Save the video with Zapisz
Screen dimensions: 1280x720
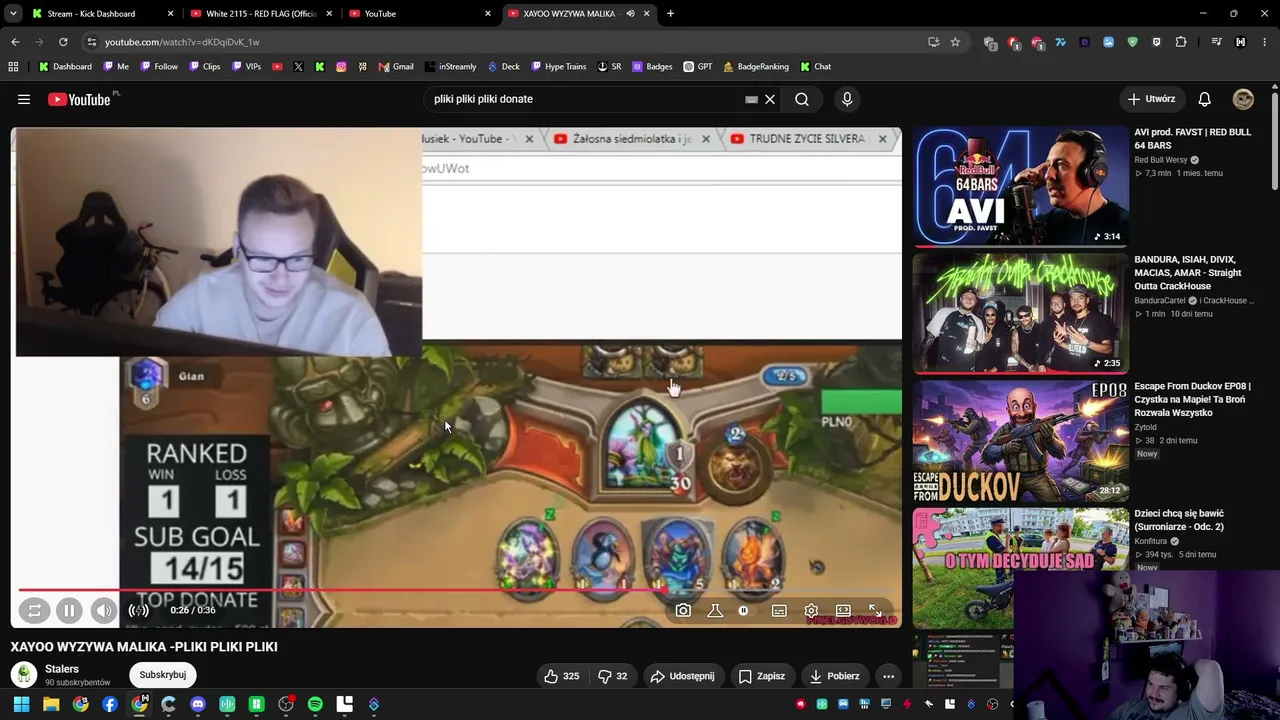click(761, 676)
